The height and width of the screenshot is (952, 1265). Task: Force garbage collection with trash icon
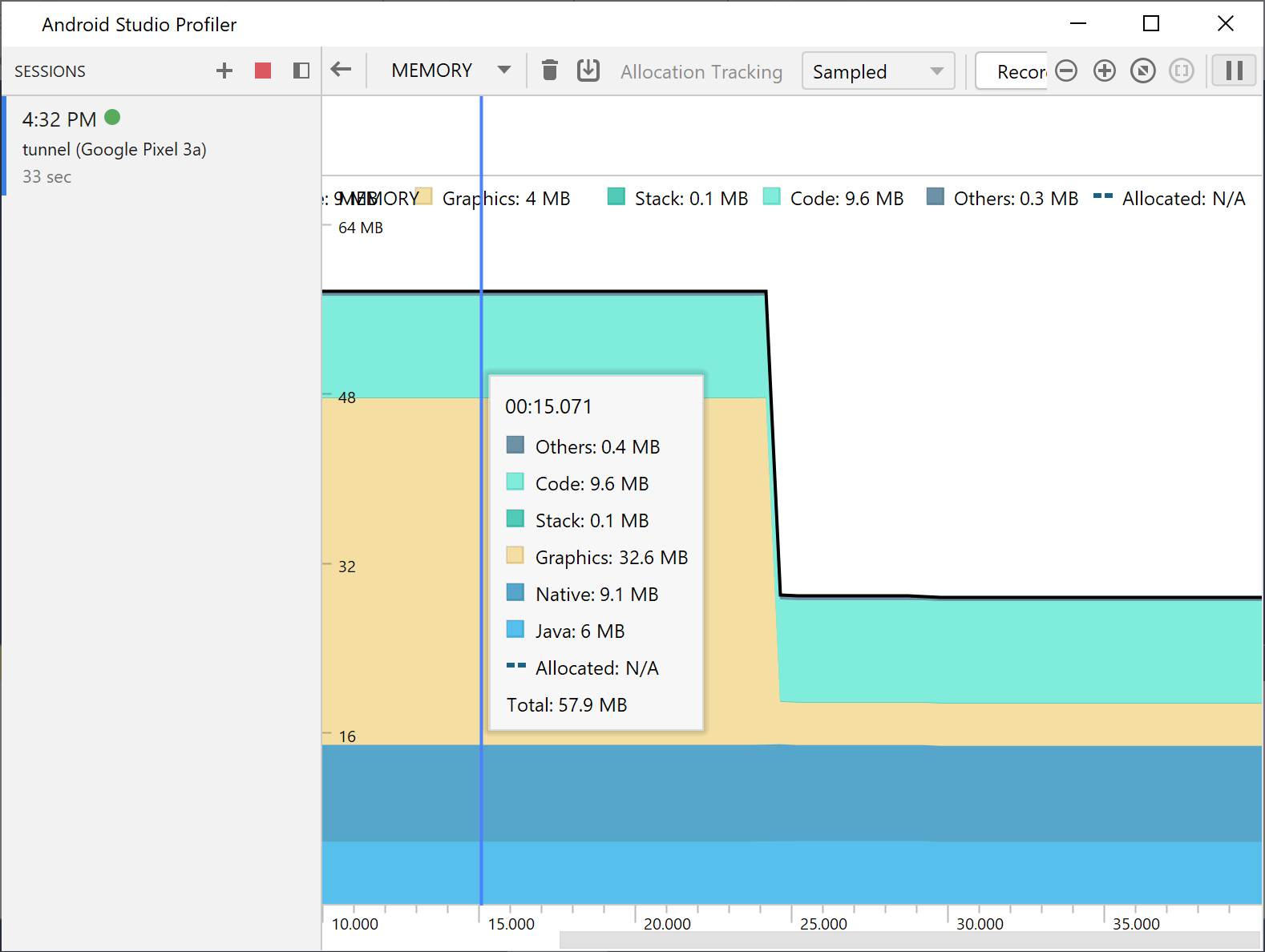[x=550, y=71]
